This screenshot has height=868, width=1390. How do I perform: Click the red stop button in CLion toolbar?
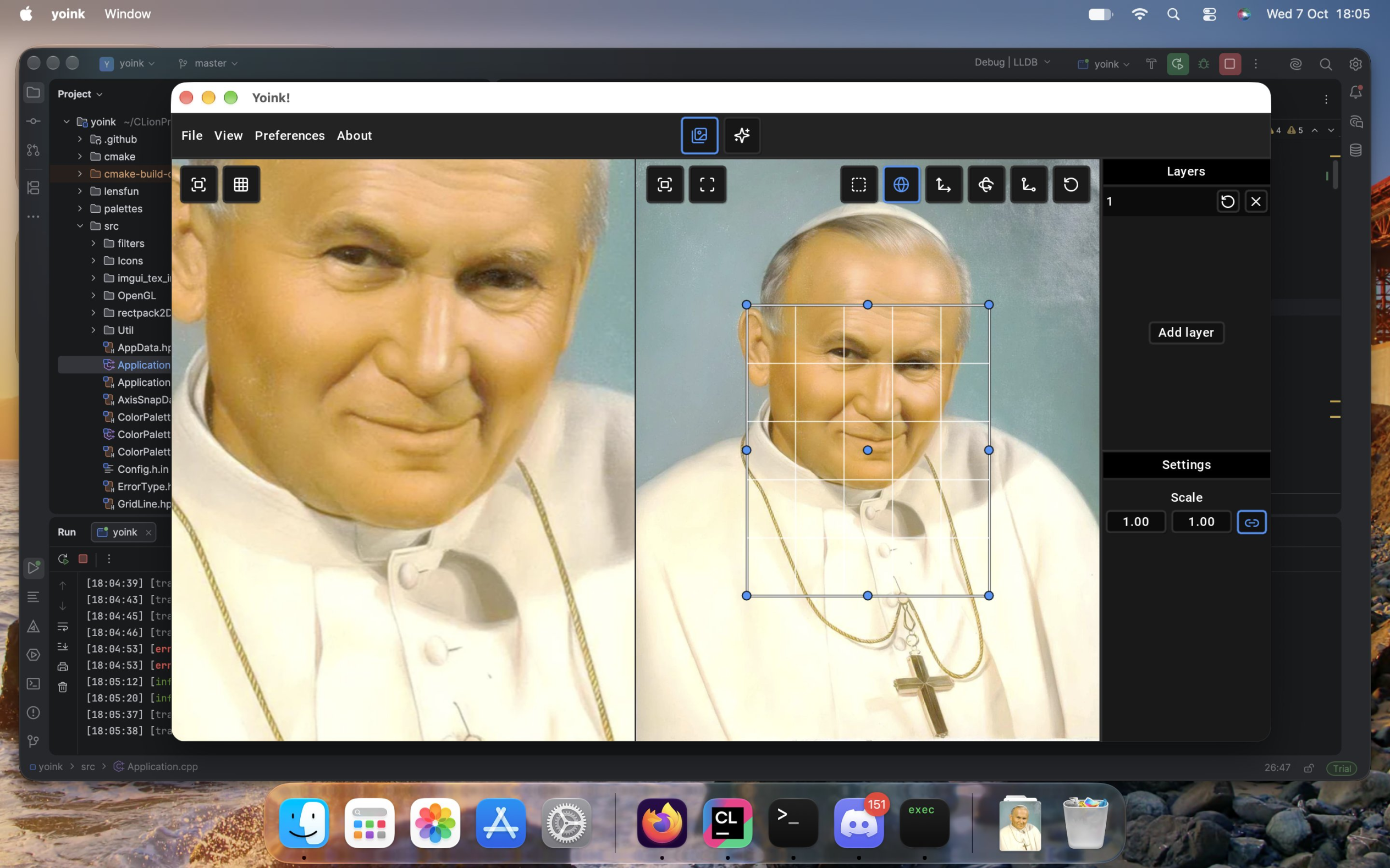[1230, 64]
